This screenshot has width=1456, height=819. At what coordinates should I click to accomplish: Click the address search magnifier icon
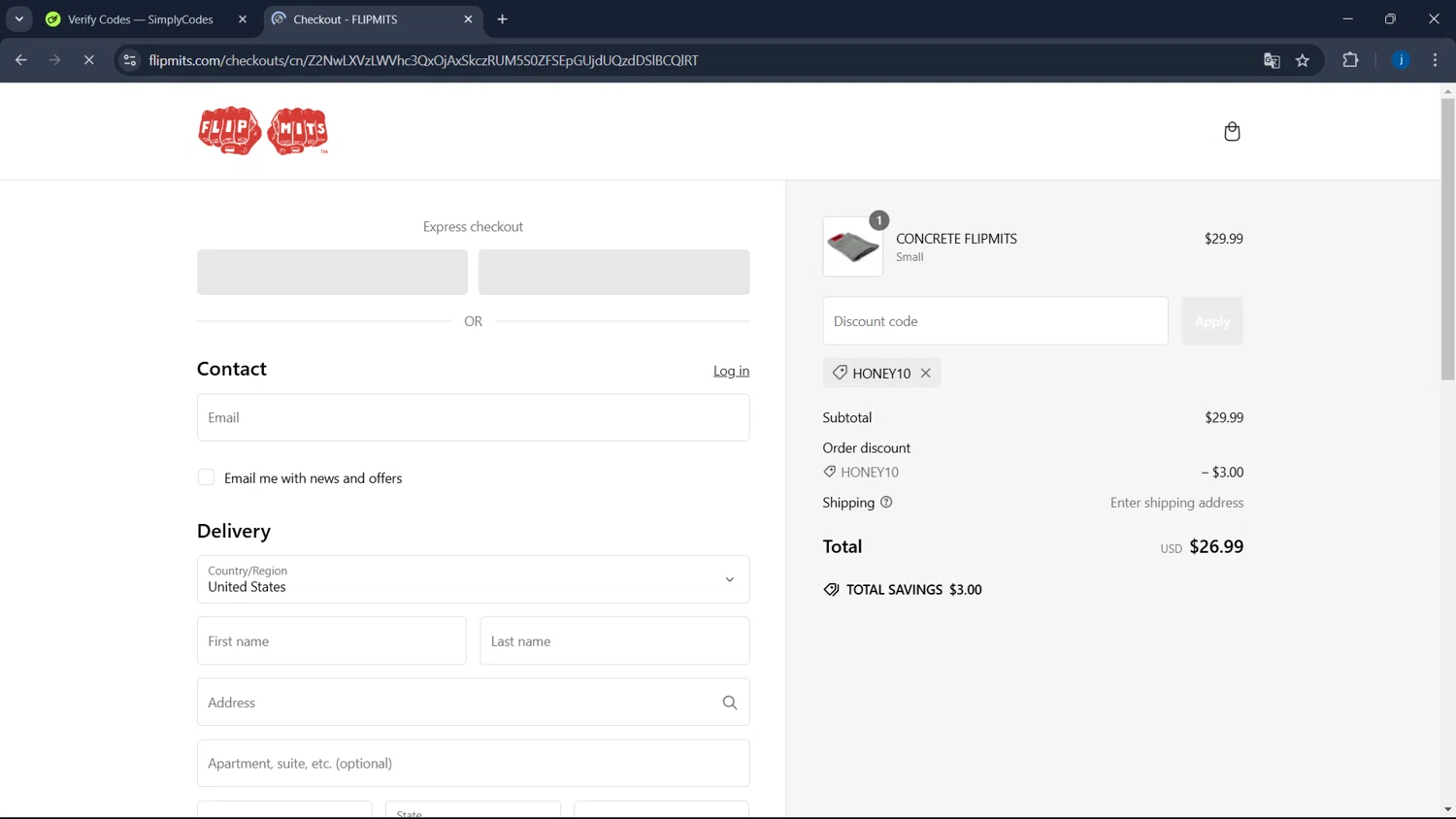(x=730, y=703)
